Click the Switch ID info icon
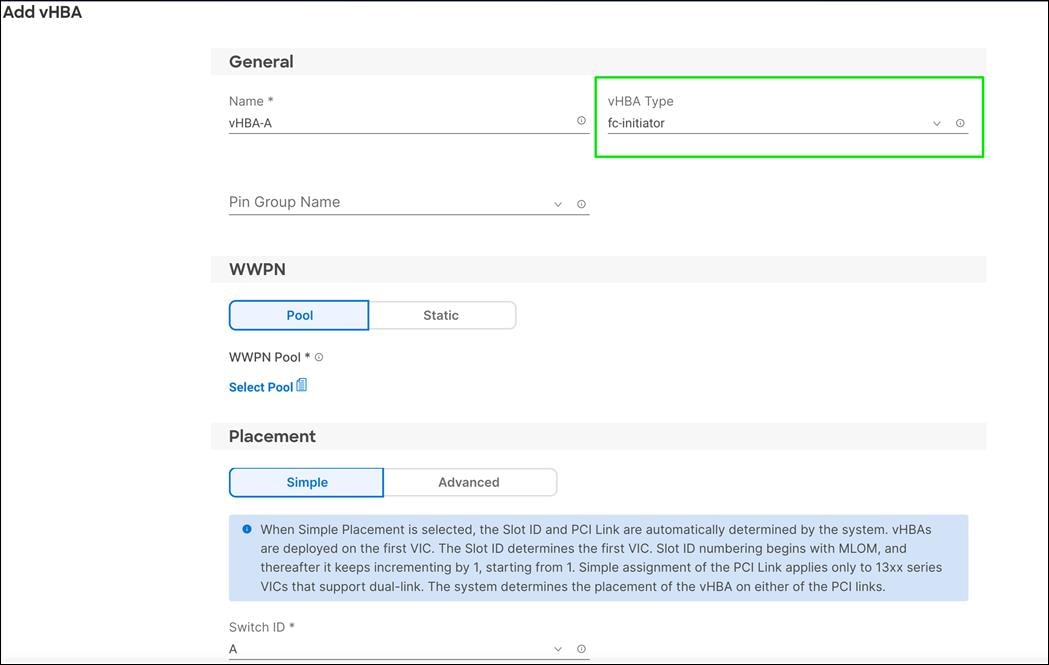Viewport: 1049px width, 665px height. [580, 648]
